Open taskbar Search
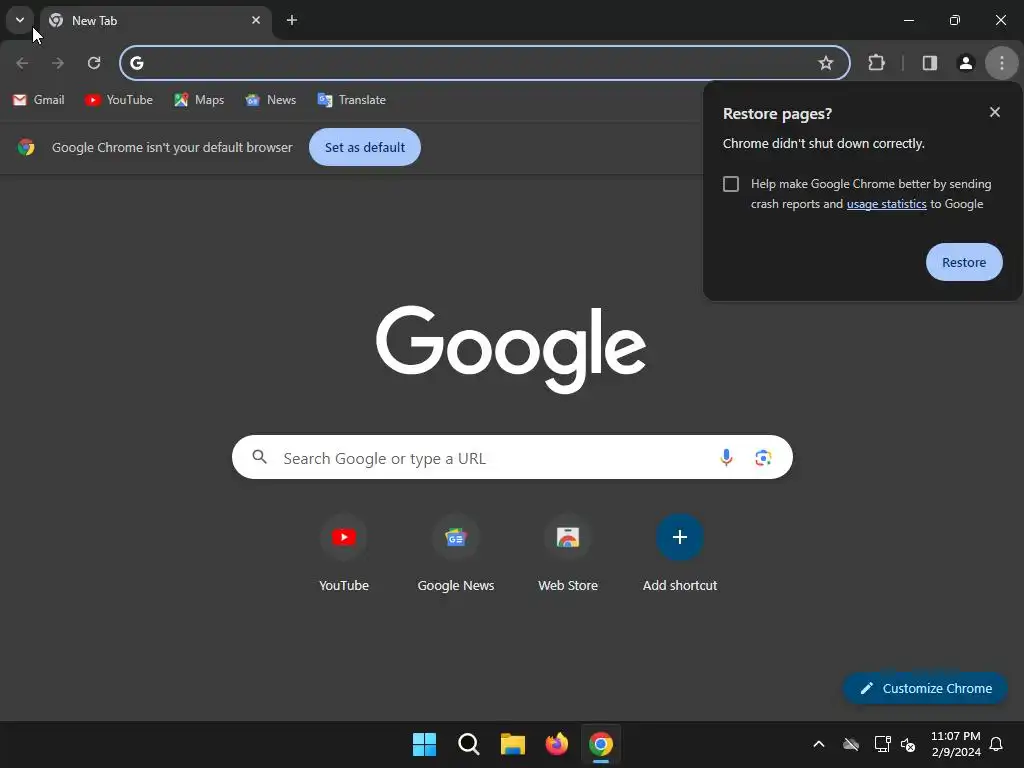This screenshot has width=1024, height=768. [468, 744]
